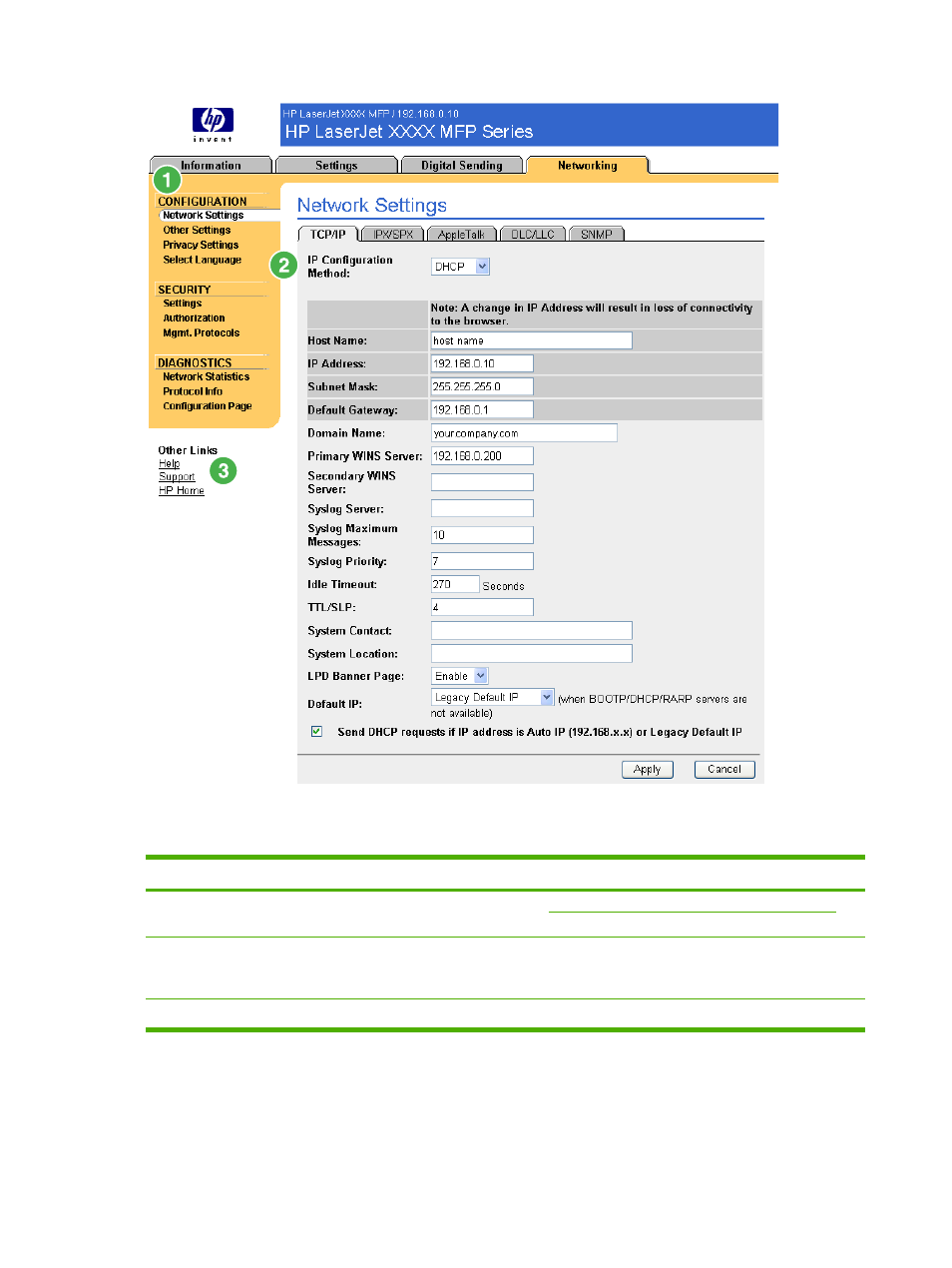Select the Networking tab

coord(587,166)
